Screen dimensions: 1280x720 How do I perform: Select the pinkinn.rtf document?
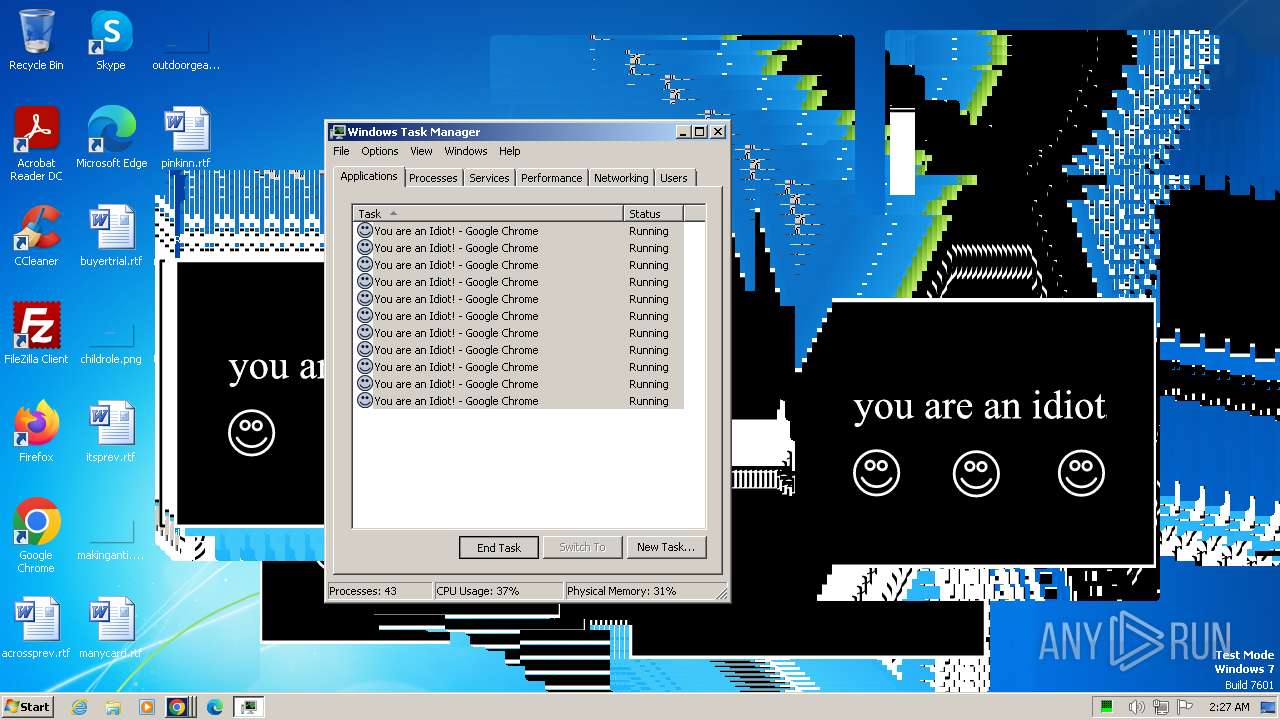pos(186,139)
